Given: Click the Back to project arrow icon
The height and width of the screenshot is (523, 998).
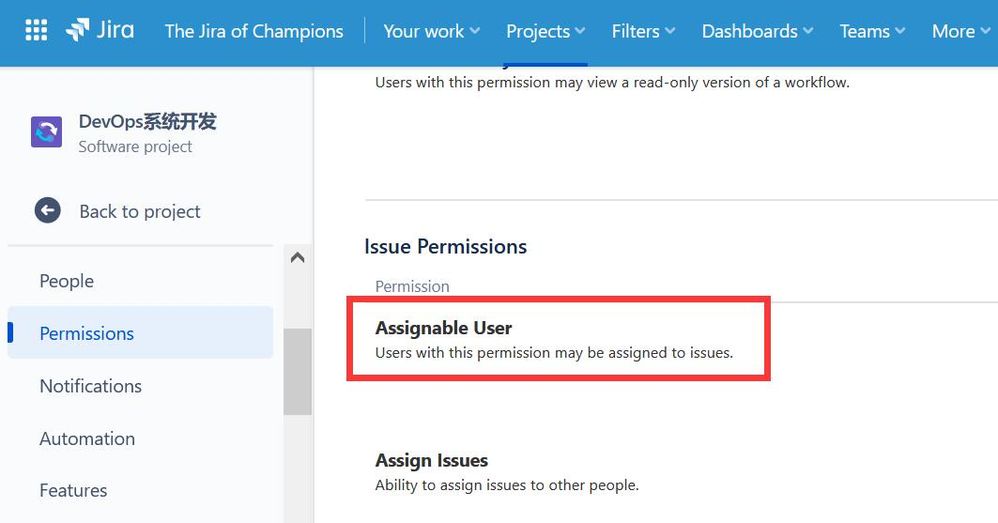Looking at the screenshot, I should [48, 211].
